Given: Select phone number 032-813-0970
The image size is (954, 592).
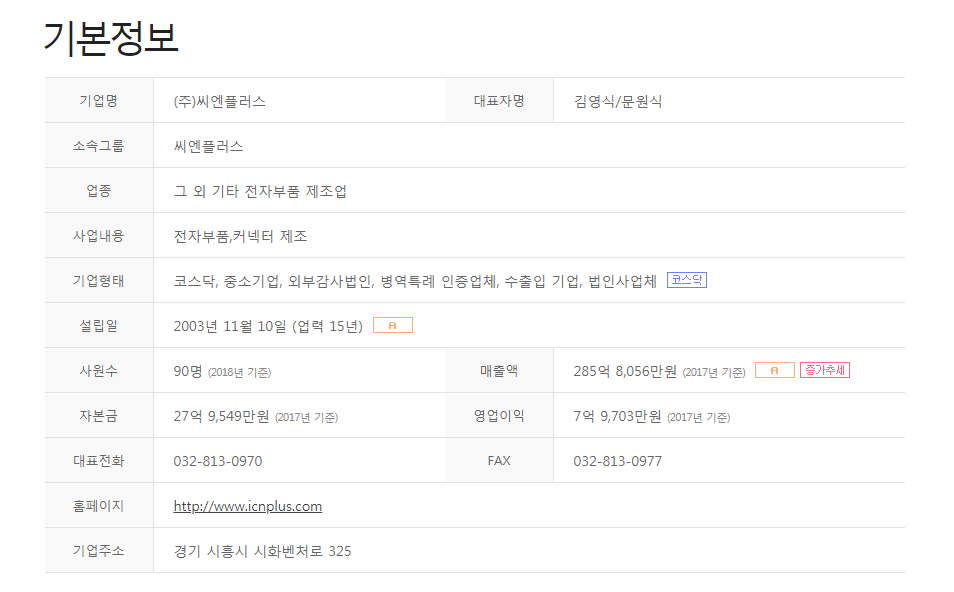Looking at the screenshot, I should 218,461.
